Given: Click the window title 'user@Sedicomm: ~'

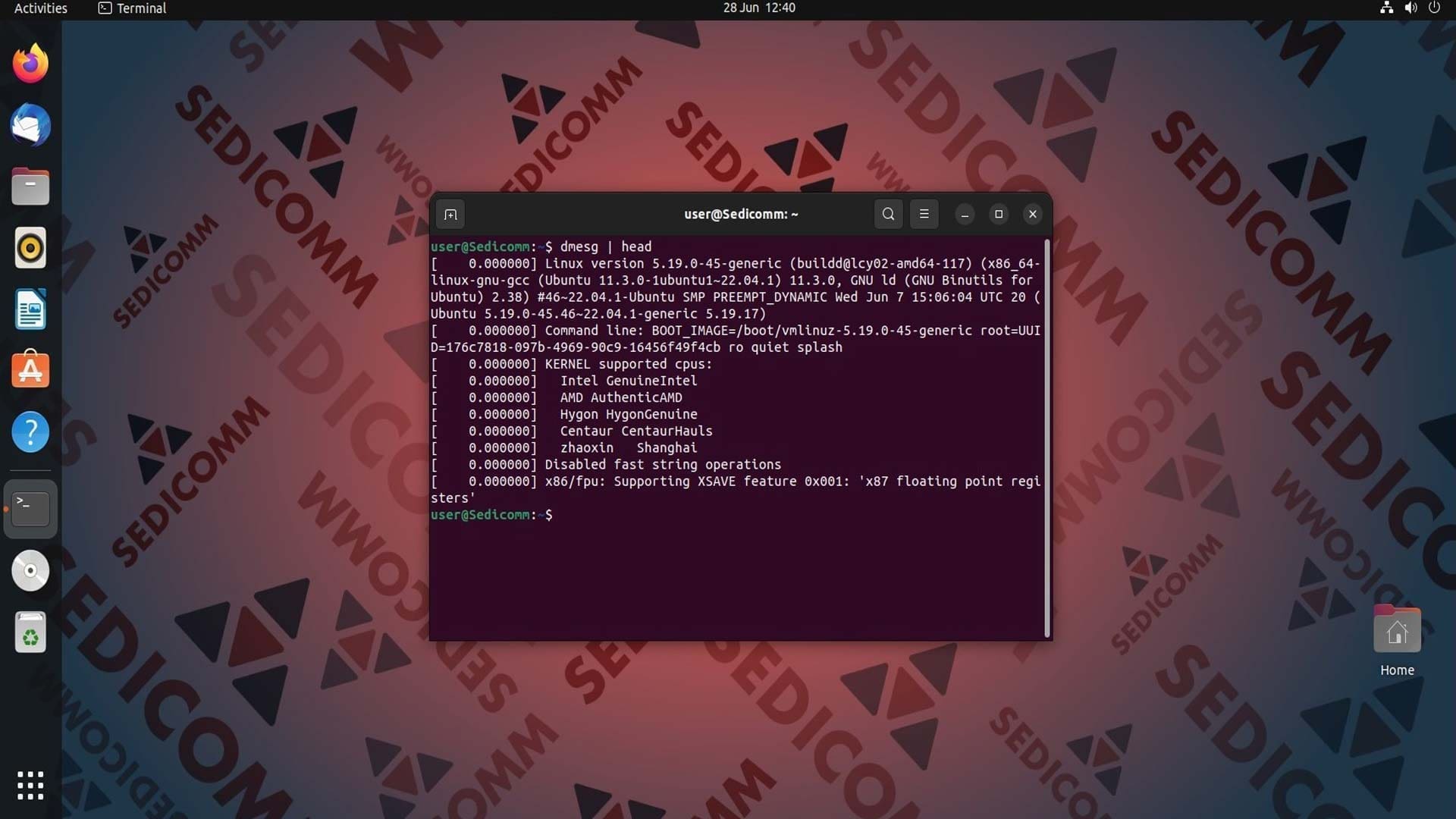Looking at the screenshot, I should click(741, 215).
